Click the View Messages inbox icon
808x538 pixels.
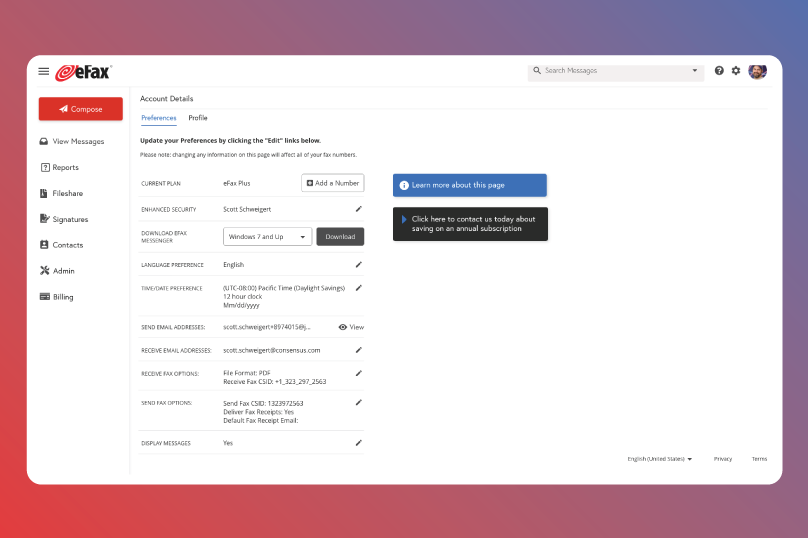pyautogui.click(x=44, y=141)
